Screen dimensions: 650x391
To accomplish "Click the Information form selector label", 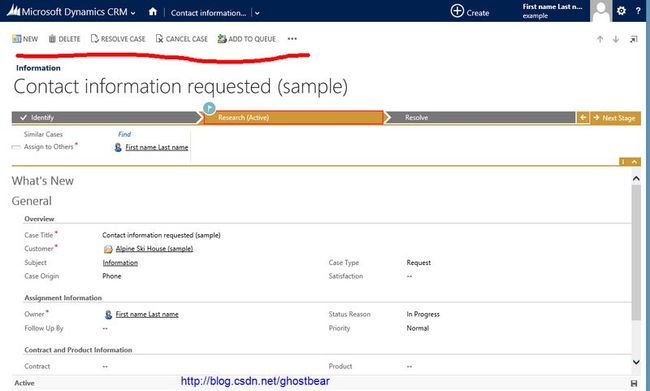I will pyautogui.click(x=38, y=68).
